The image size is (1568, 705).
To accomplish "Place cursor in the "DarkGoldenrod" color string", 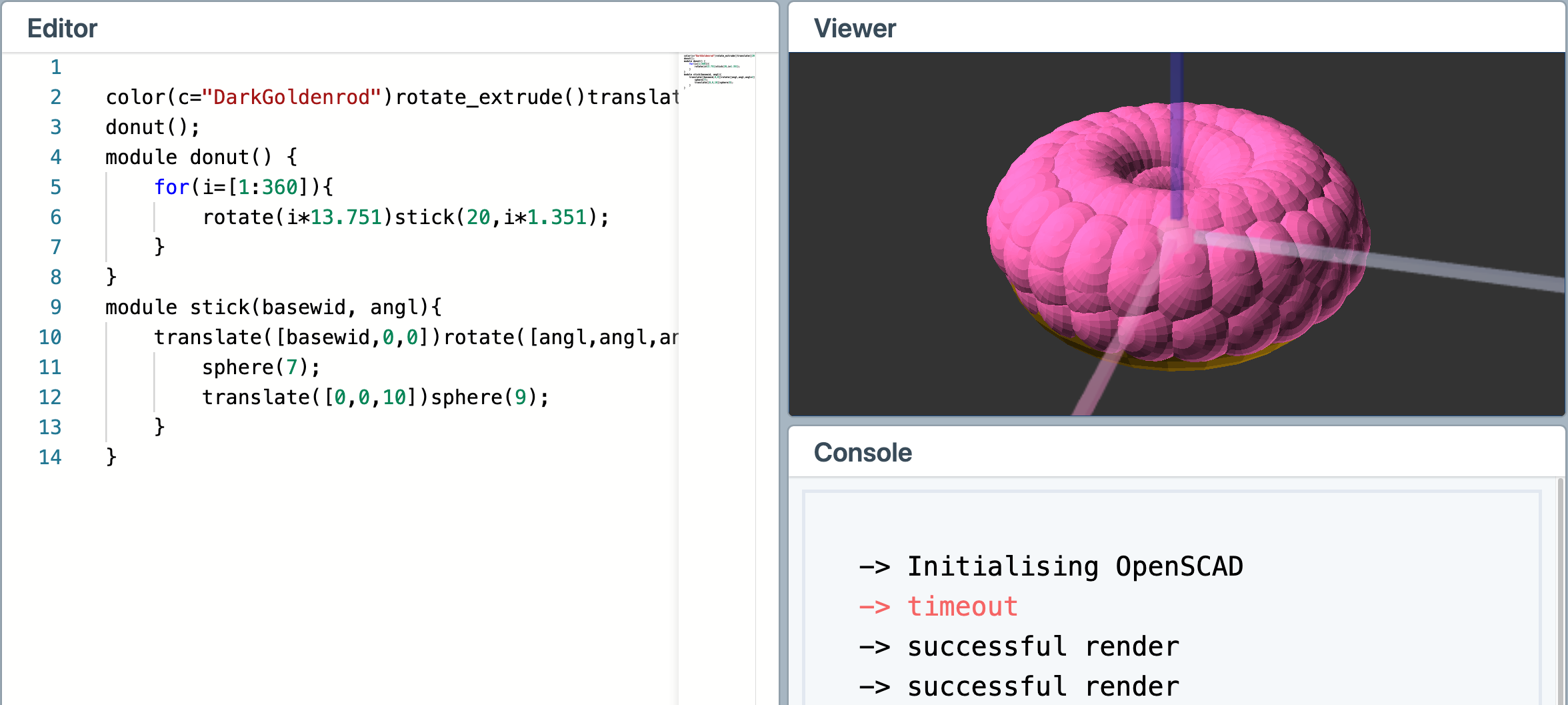I will [x=291, y=97].
